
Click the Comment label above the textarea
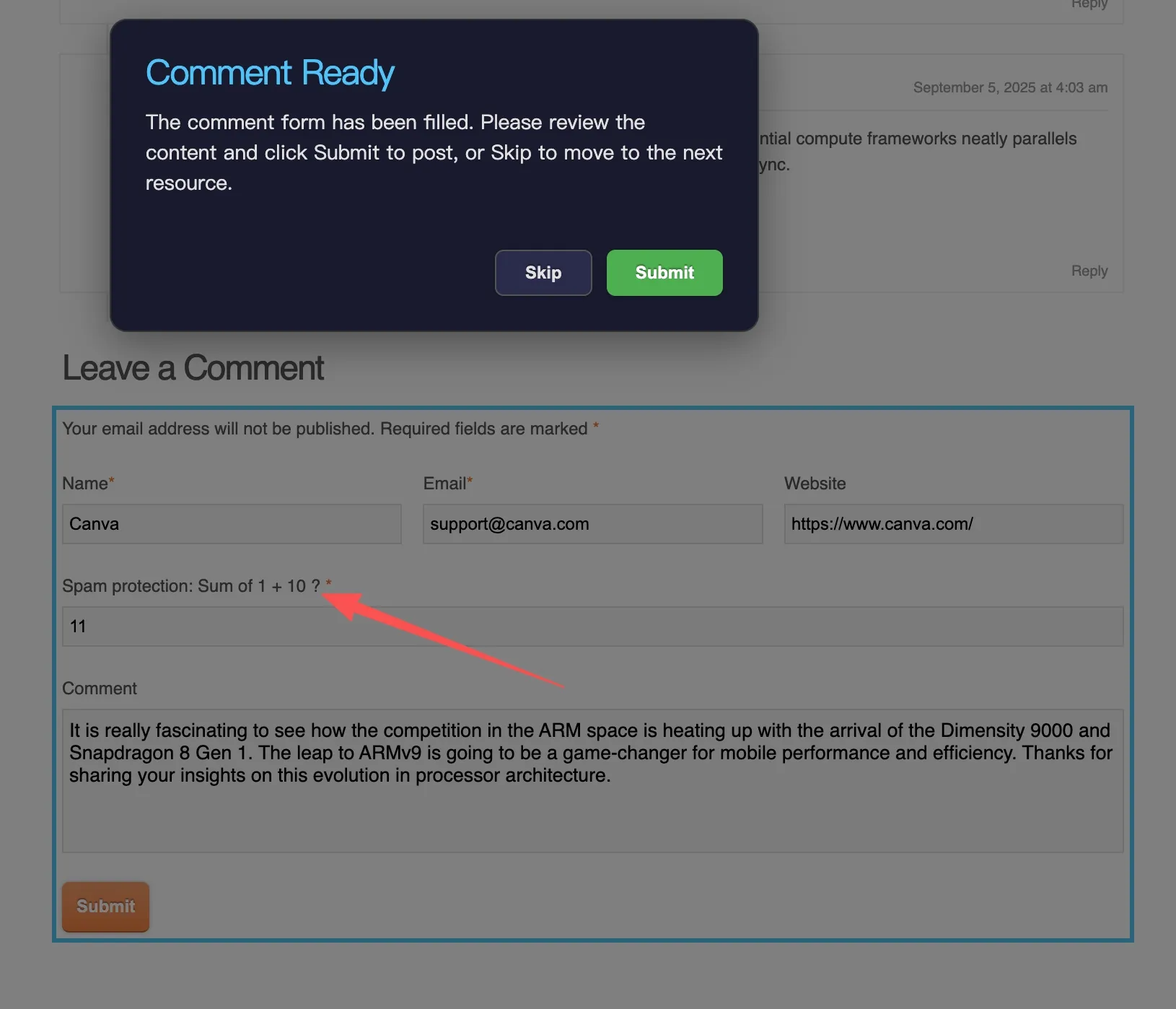tap(100, 689)
